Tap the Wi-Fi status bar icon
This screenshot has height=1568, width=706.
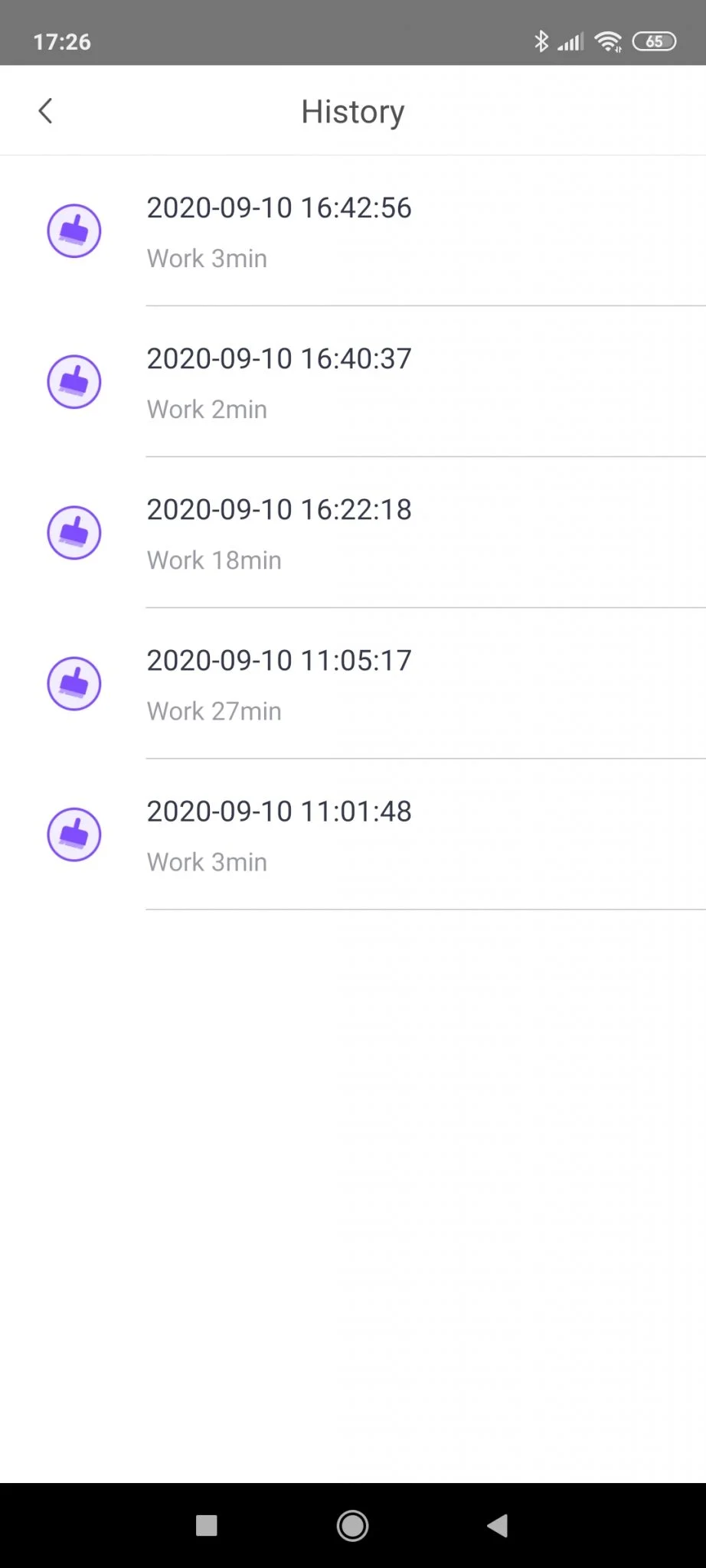point(608,42)
